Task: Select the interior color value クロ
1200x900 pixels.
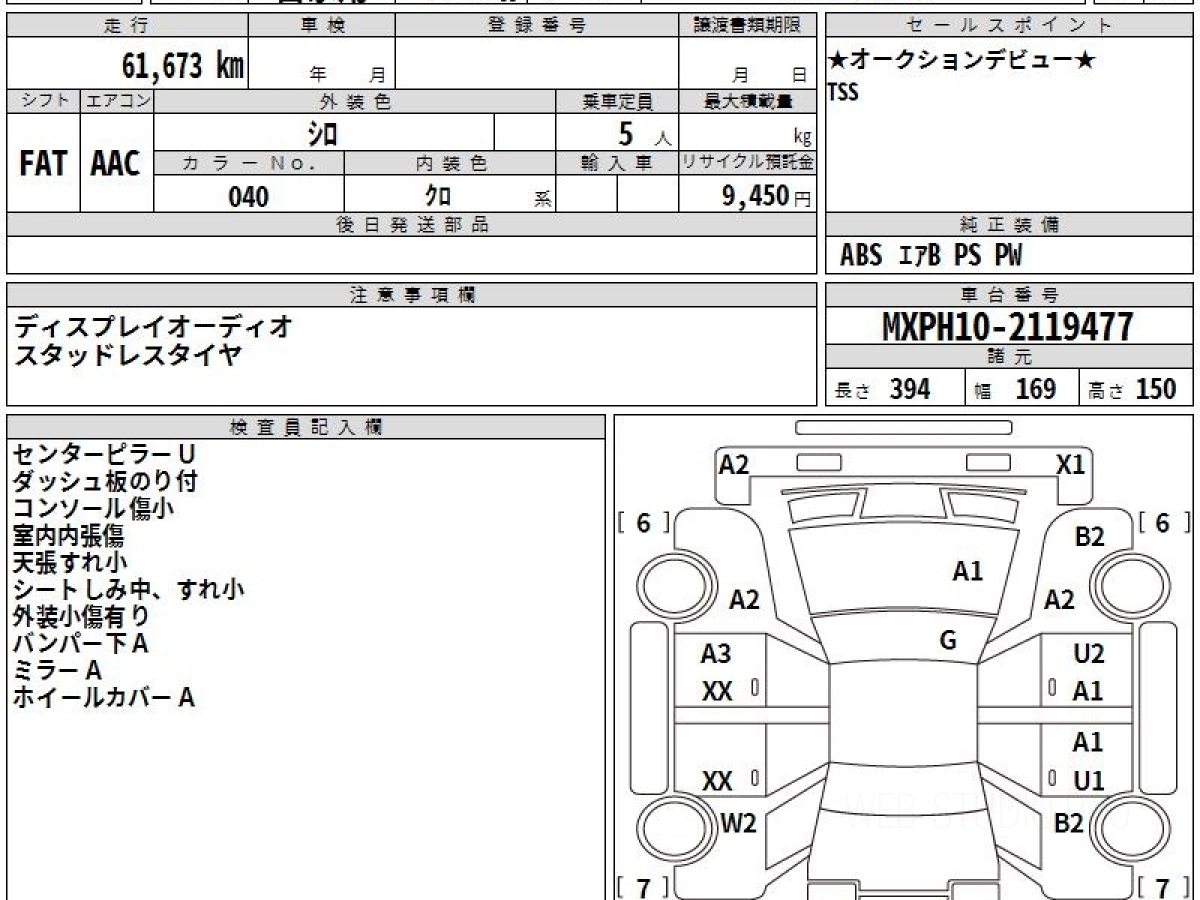Action: 438,196
